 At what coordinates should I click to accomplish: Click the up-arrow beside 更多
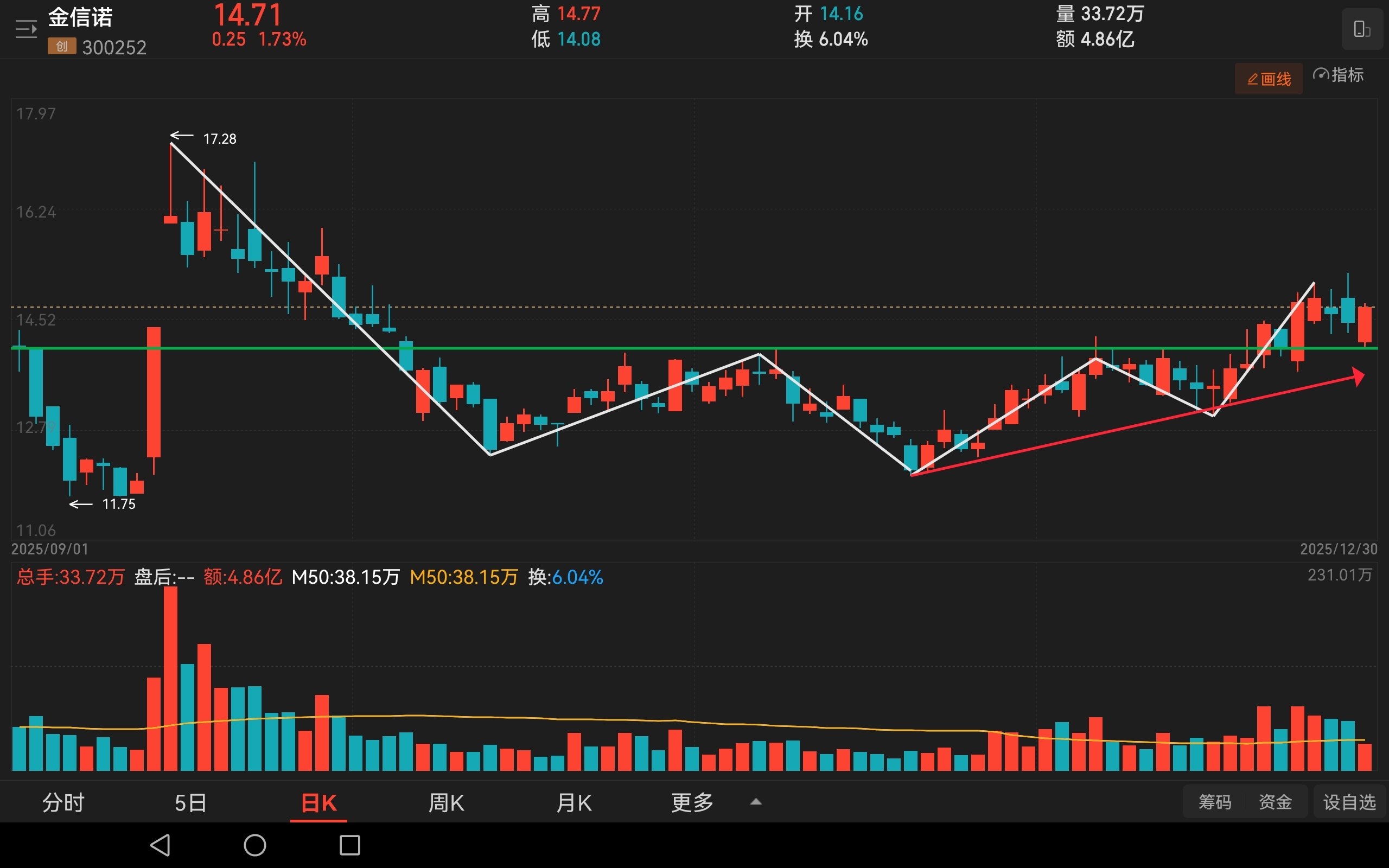756,802
